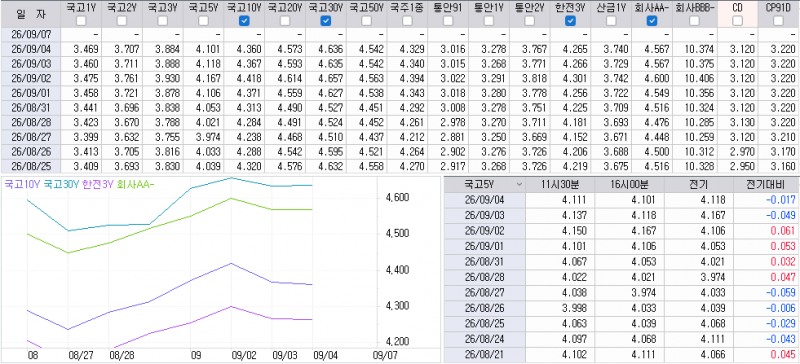Image resolution: width=800 pixels, height=364 pixels.
Task: Select the 26/08/21 row in 국고5Y table
Action: 622,355
